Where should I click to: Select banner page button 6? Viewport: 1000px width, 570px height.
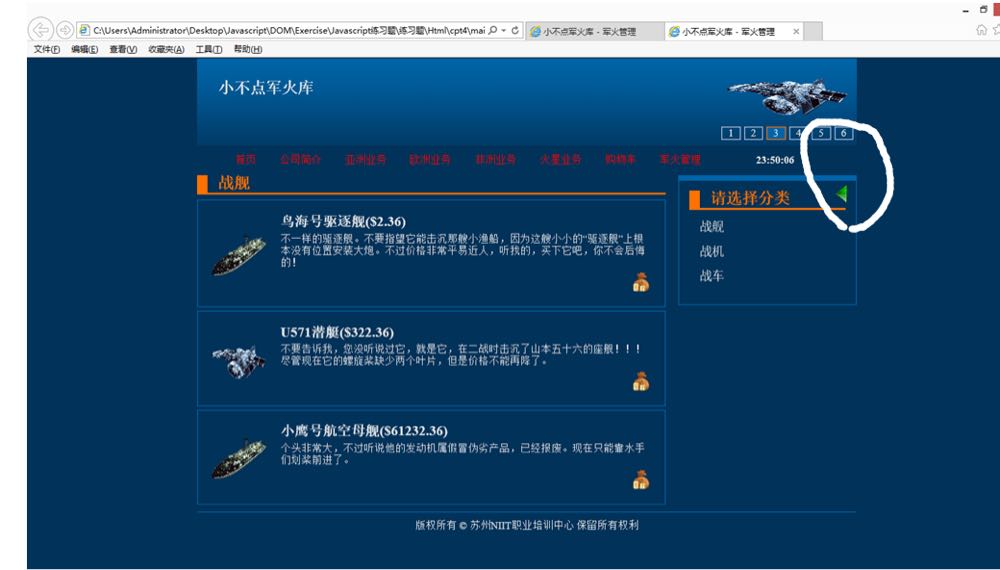844,133
